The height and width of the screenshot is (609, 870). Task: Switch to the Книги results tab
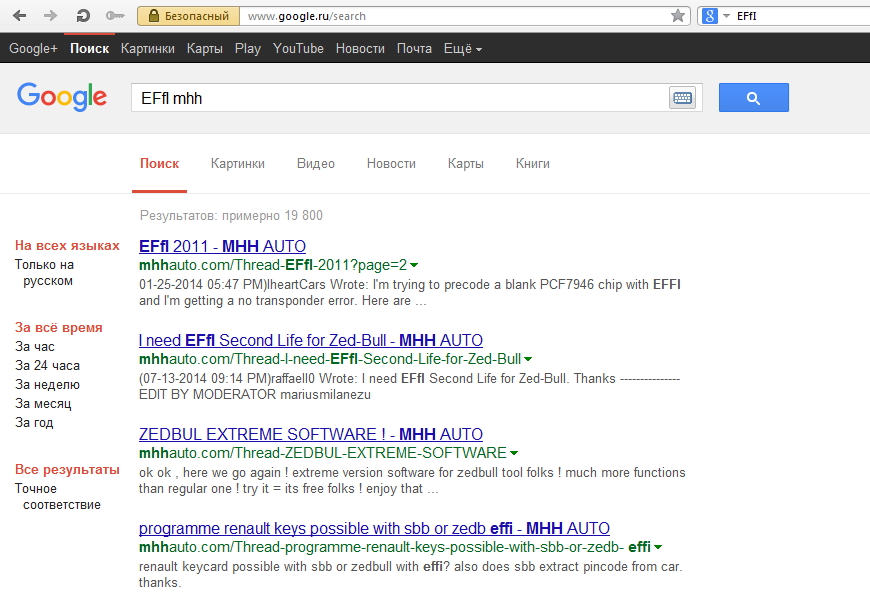click(x=533, y=164)
